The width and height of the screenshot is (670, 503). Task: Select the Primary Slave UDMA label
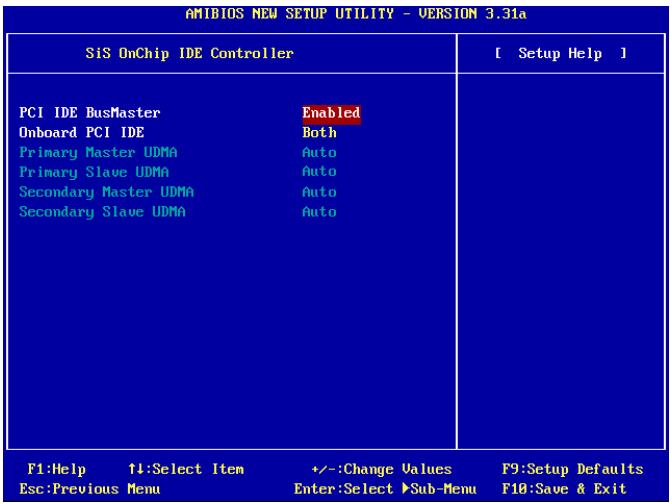tap(94, 172)
